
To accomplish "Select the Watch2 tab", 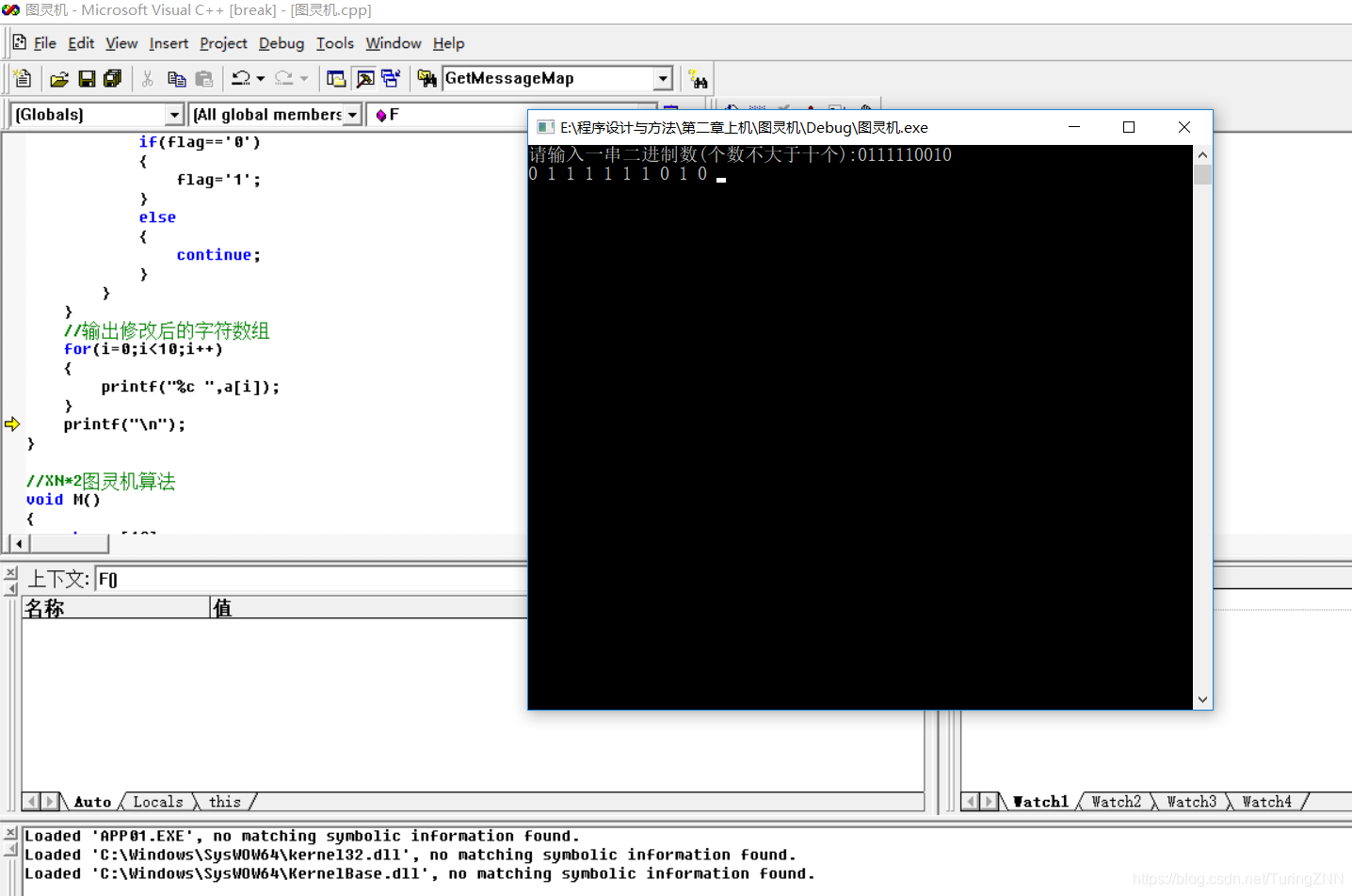I will click(1117, 802).
